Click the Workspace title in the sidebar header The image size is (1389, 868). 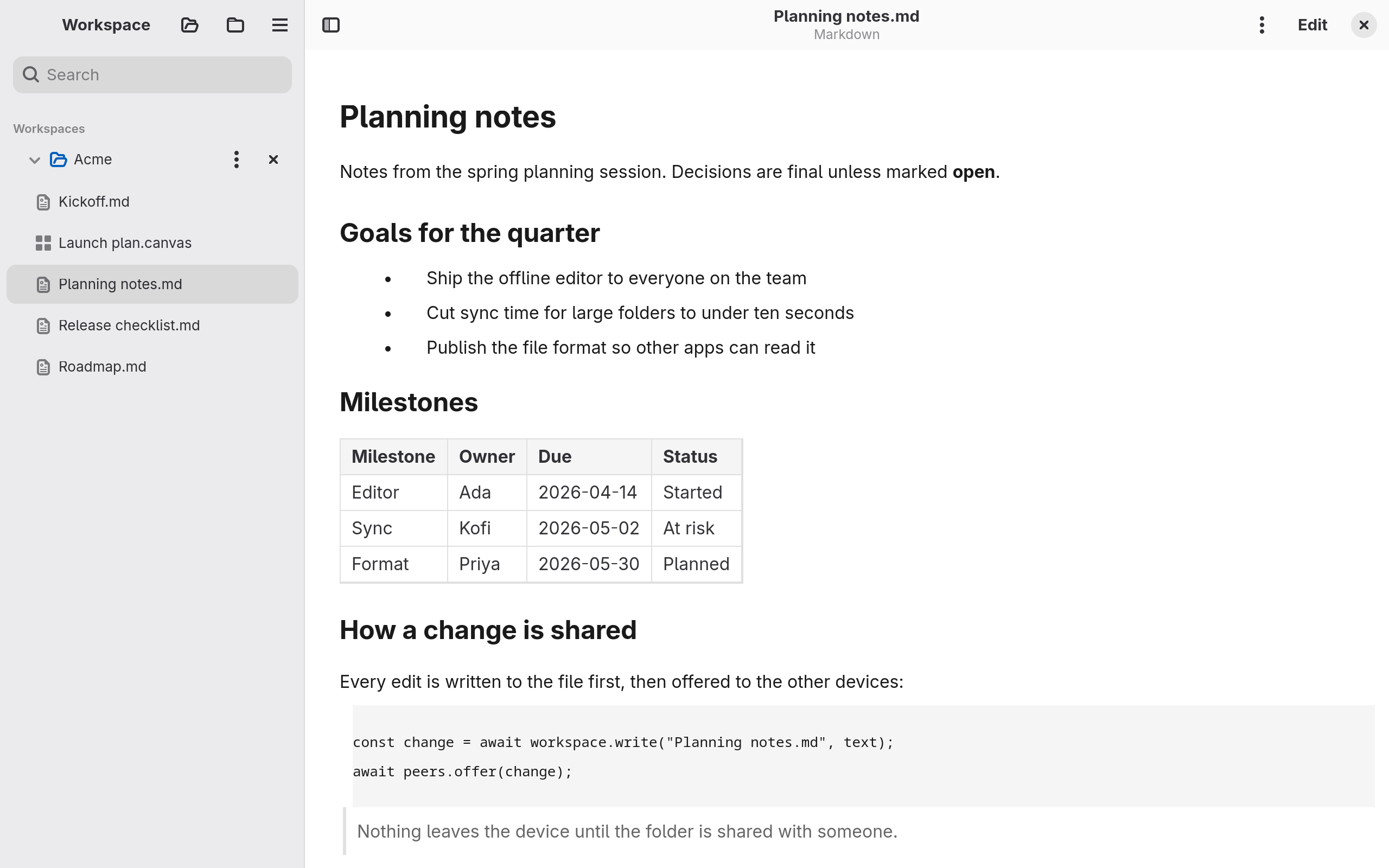[106, 25]
